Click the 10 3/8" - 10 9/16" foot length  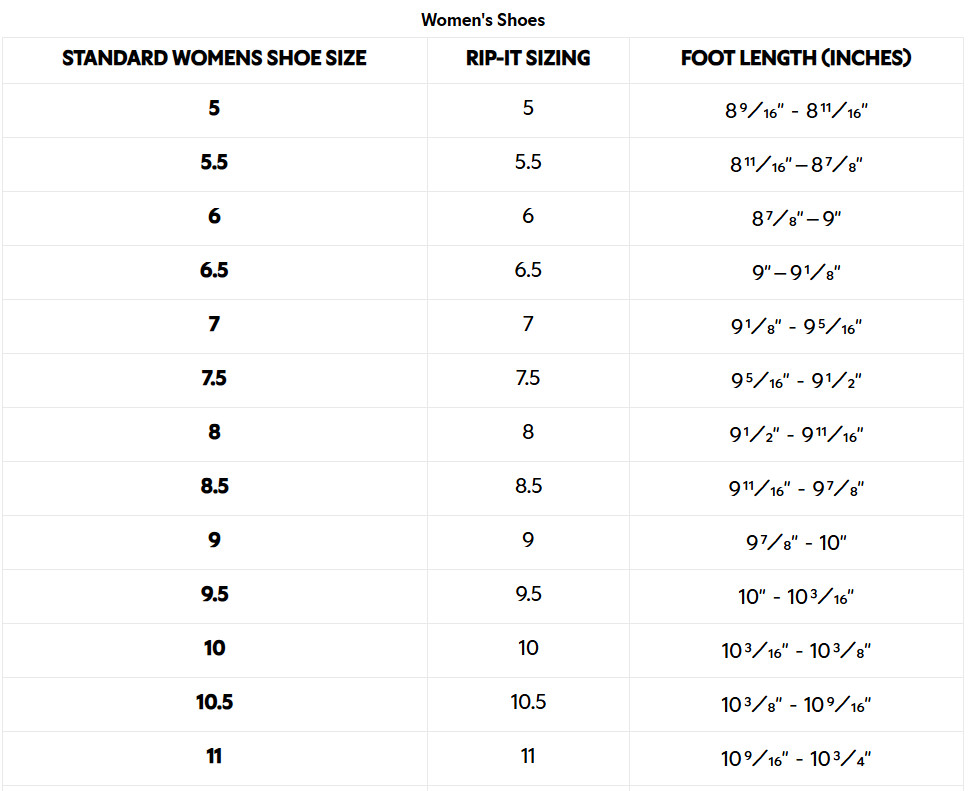point(796,705)
